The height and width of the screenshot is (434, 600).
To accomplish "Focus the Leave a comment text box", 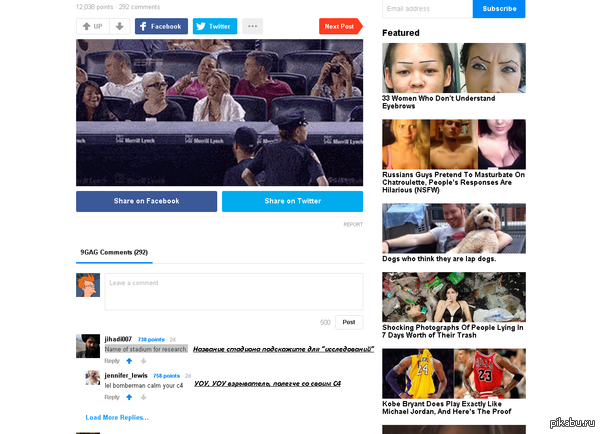I will 234,292.
